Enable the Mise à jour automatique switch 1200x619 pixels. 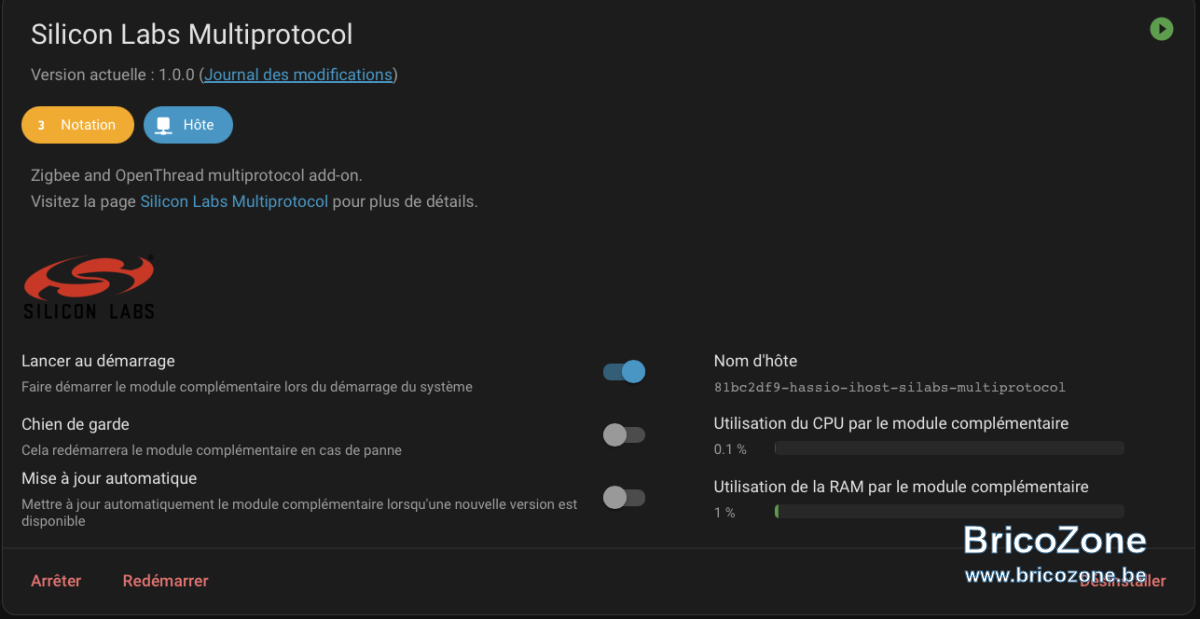click(624, 497)
